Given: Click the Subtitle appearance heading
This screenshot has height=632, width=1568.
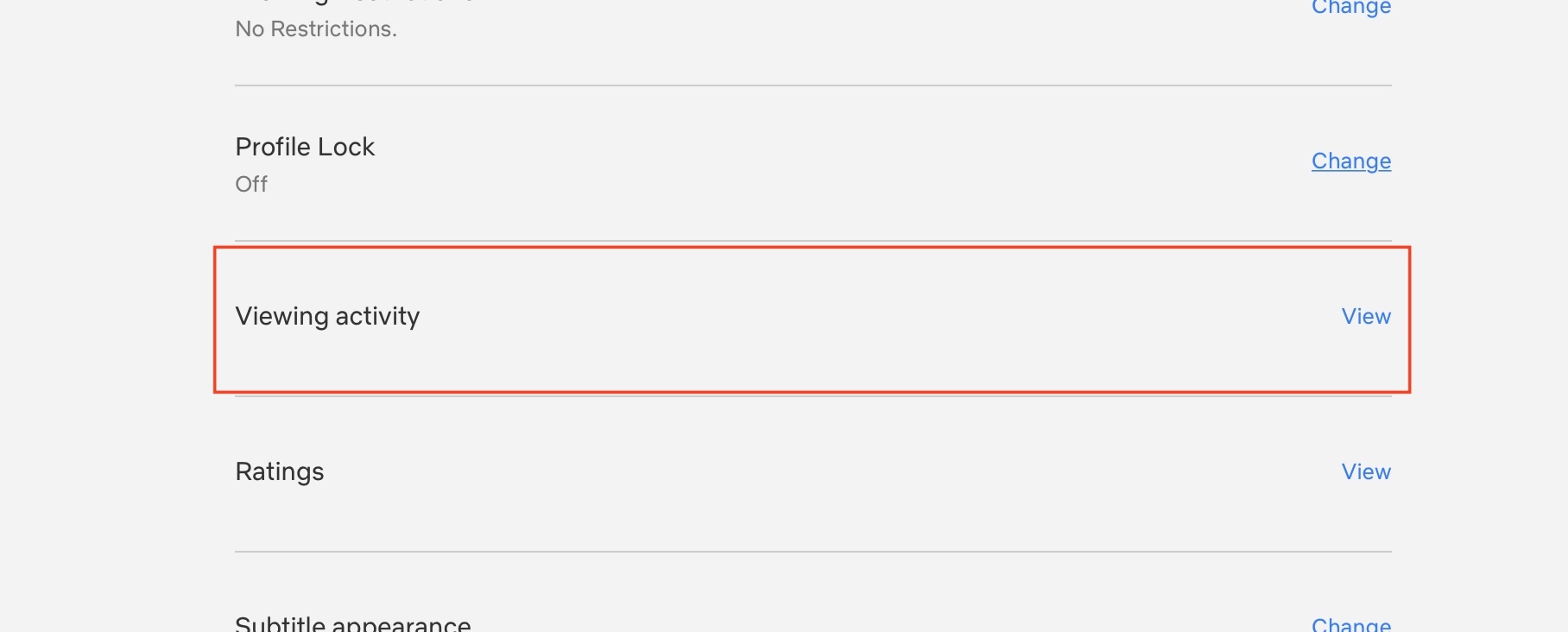Looking at the screenshot, I should (x=352, y=624).
